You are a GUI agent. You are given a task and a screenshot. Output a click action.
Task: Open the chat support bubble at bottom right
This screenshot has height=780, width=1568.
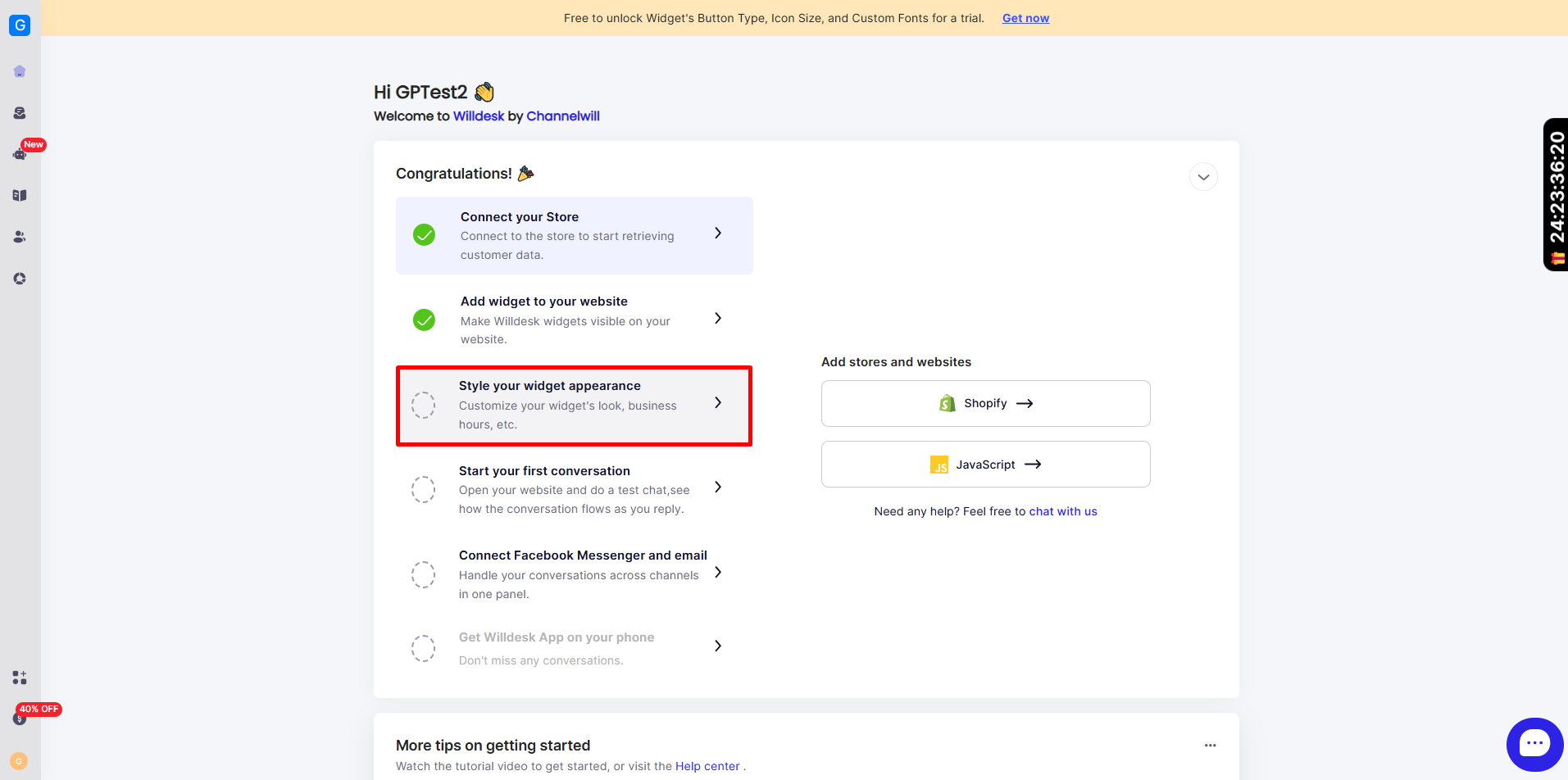[x=1535, y=743]
